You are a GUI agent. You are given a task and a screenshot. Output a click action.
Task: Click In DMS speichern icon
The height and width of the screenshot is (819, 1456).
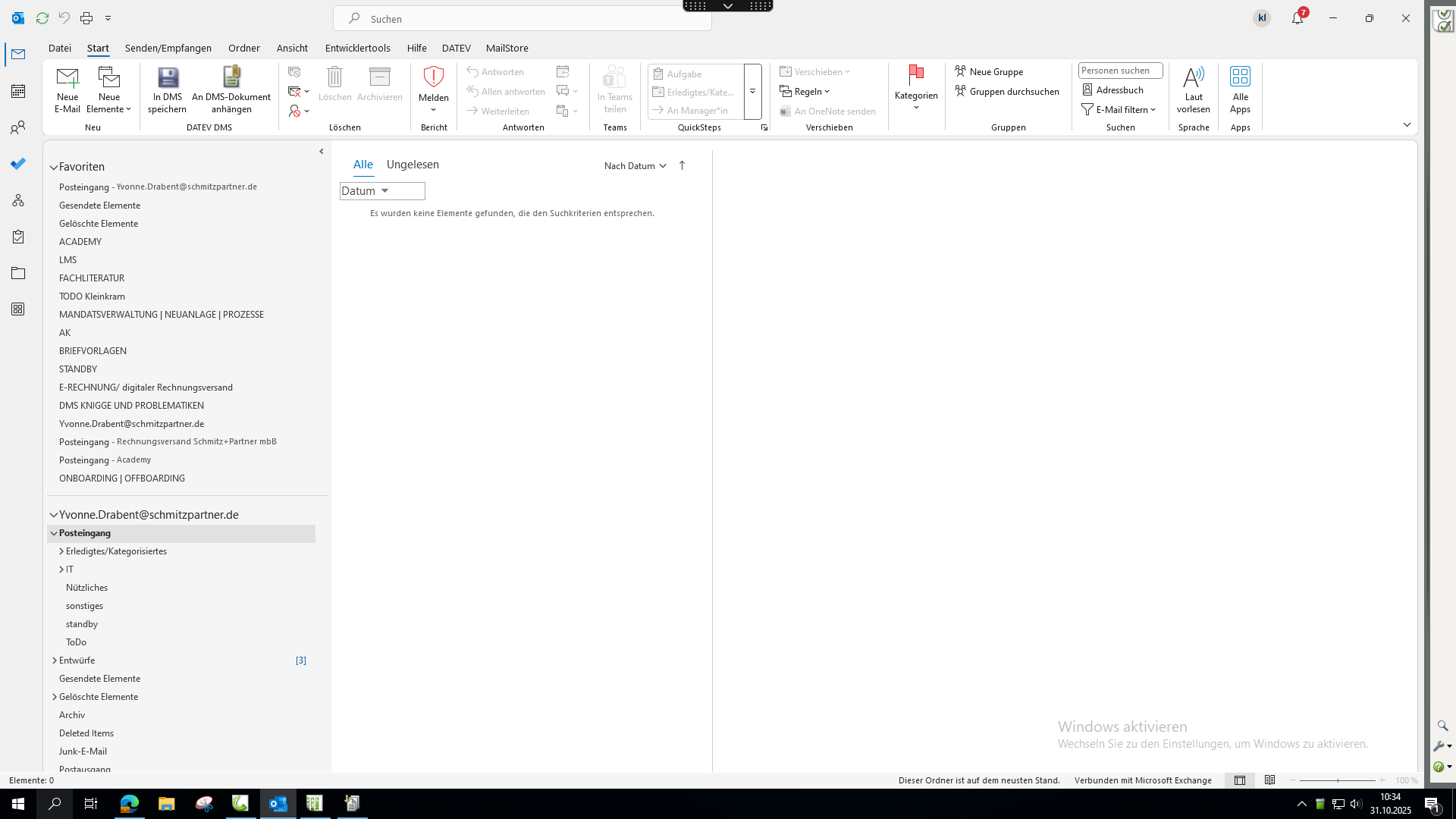click(167, 78)
